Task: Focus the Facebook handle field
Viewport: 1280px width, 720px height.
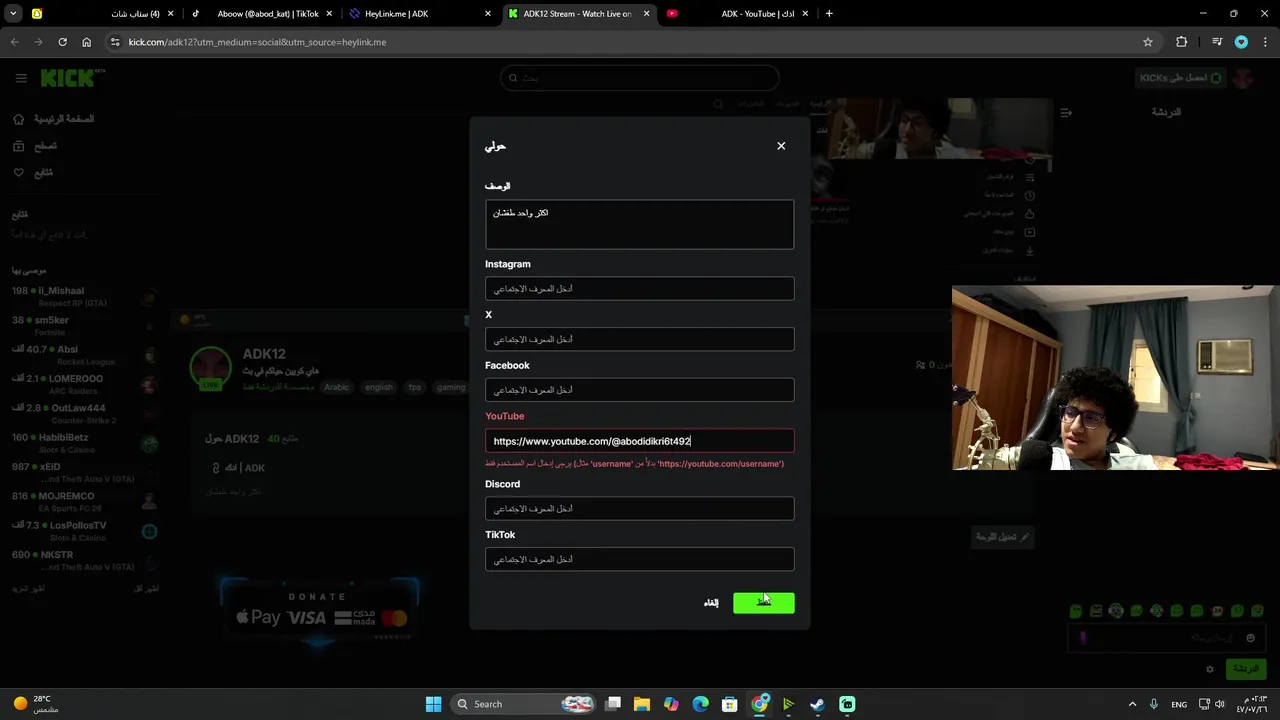Action: [639, 390]
